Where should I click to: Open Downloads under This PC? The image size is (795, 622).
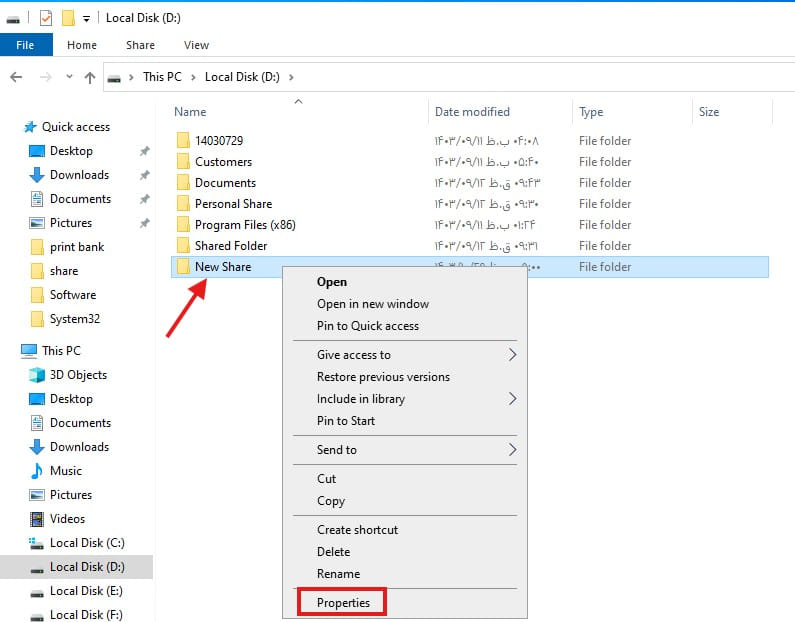(x=79, y=447)
